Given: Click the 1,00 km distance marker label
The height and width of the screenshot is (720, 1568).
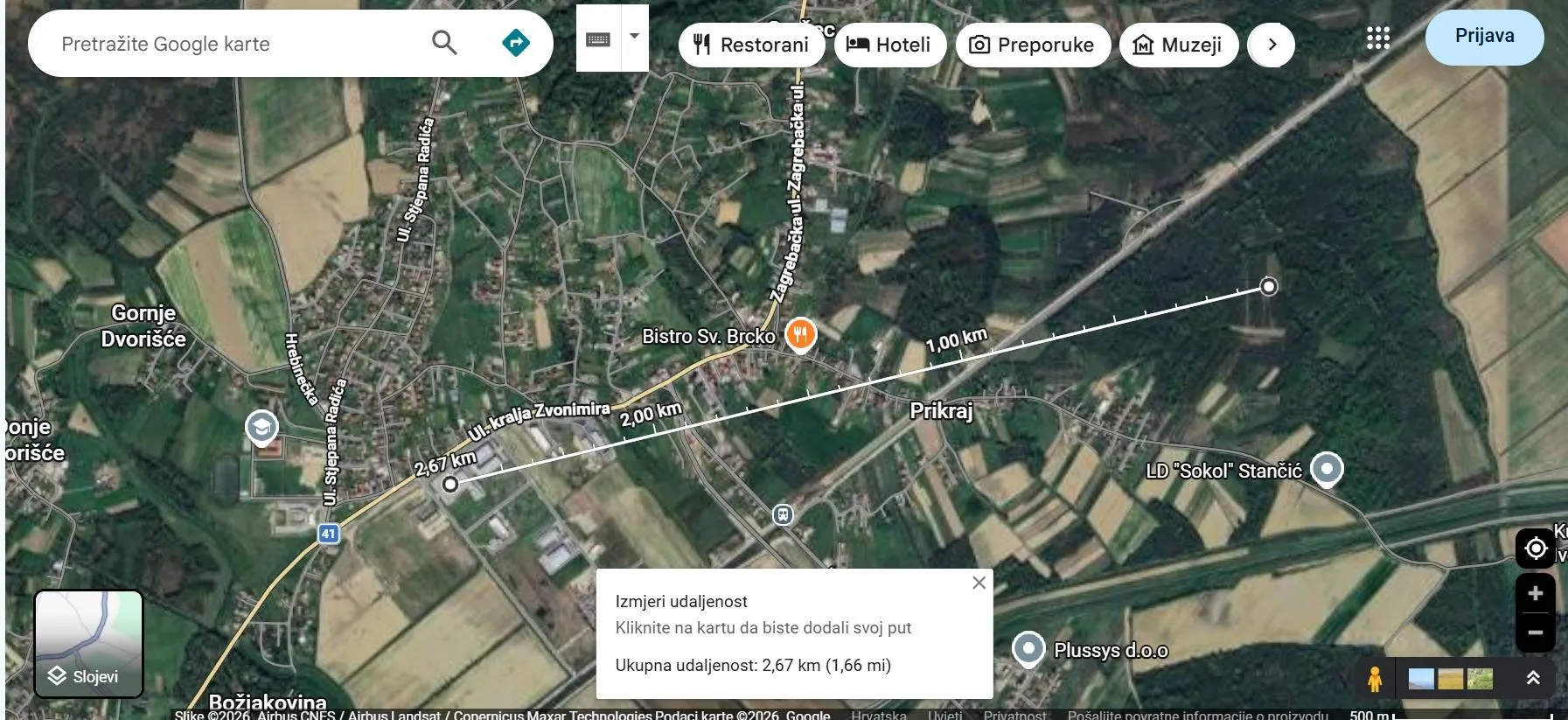Looking at the screenshot, I should point(957,339).
